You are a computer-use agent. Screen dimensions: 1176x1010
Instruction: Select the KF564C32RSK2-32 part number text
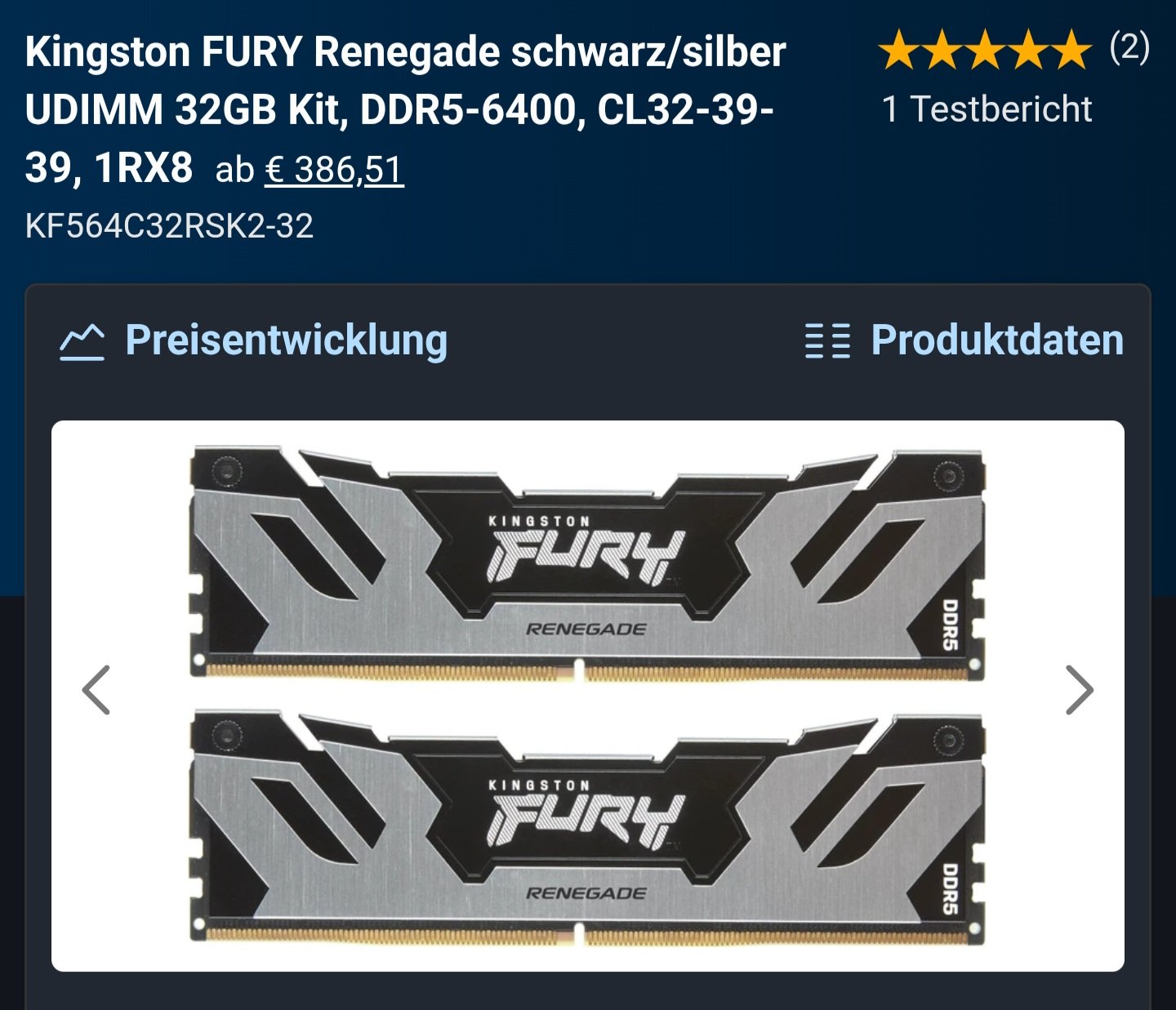pos(169,226)
